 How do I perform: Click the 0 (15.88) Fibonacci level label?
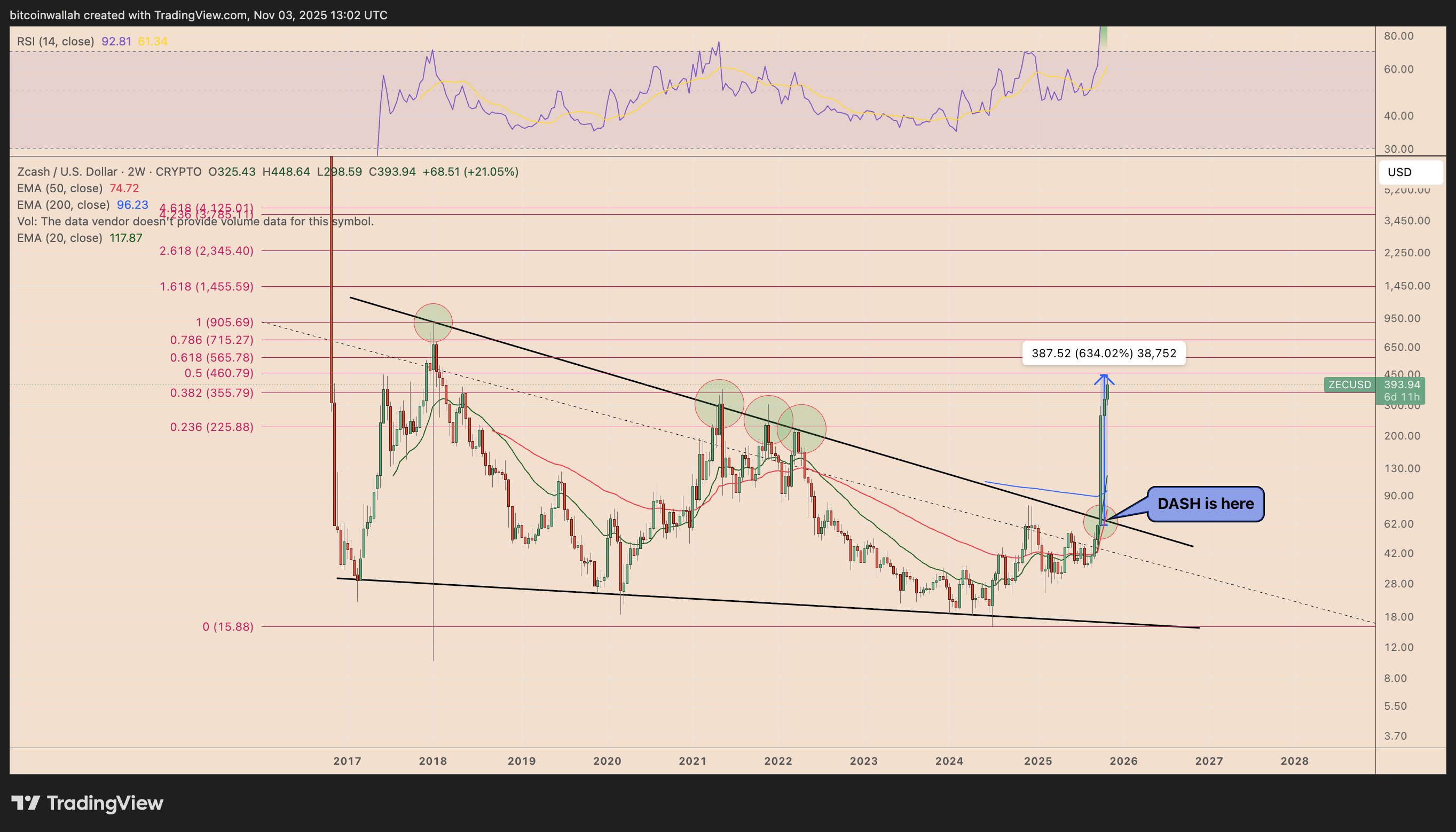tap(227, 627)
